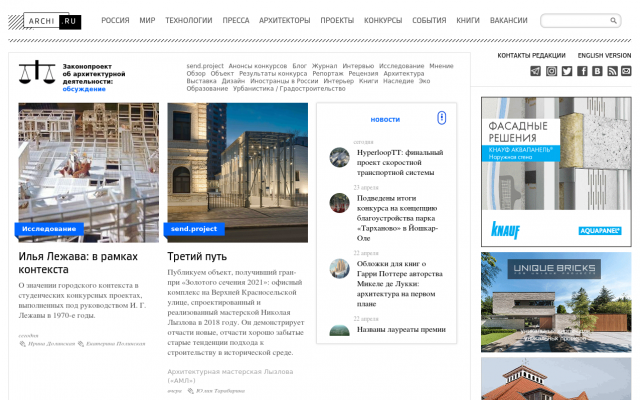Open the Instagram profile icon
Image resolution: width=640 pixels, height=400 pixels.
click(551, 71)
